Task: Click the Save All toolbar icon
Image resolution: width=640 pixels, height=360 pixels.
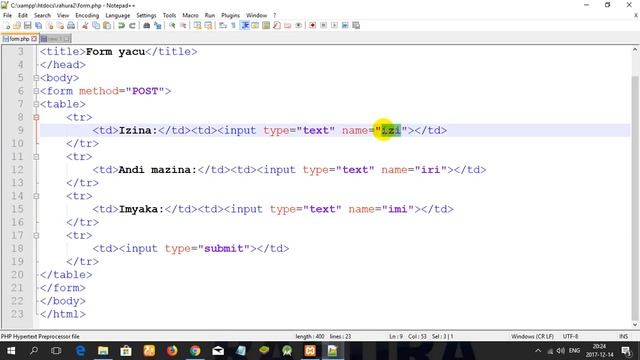Action: pos(38,25)
